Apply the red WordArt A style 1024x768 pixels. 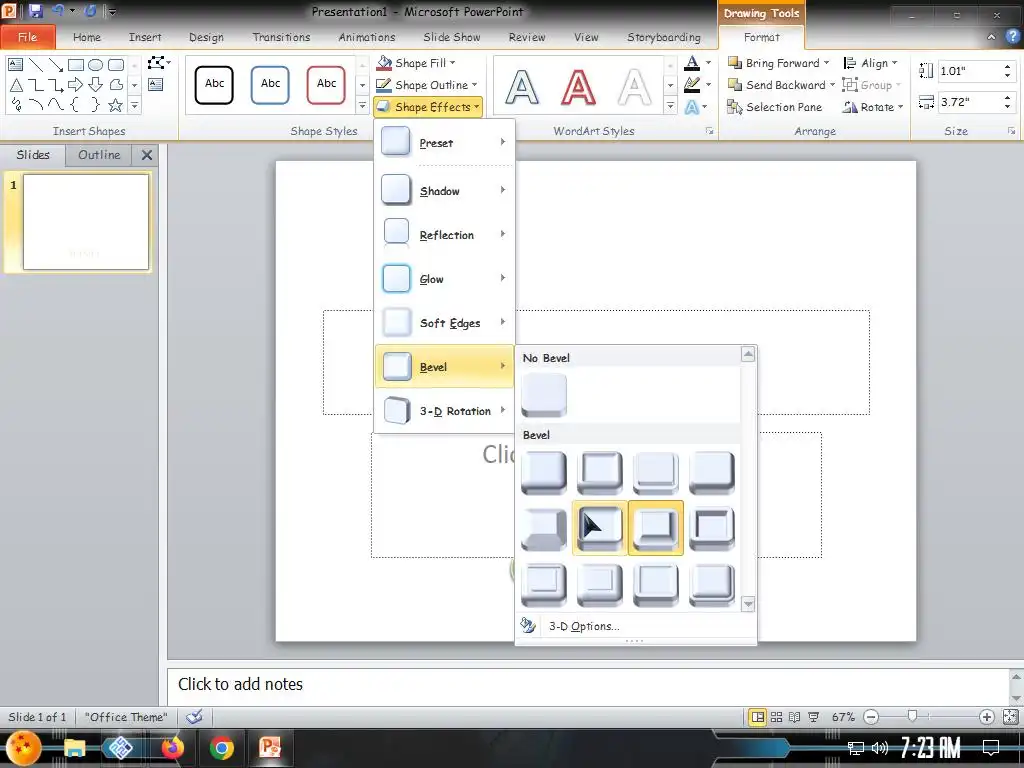point(579,87)
